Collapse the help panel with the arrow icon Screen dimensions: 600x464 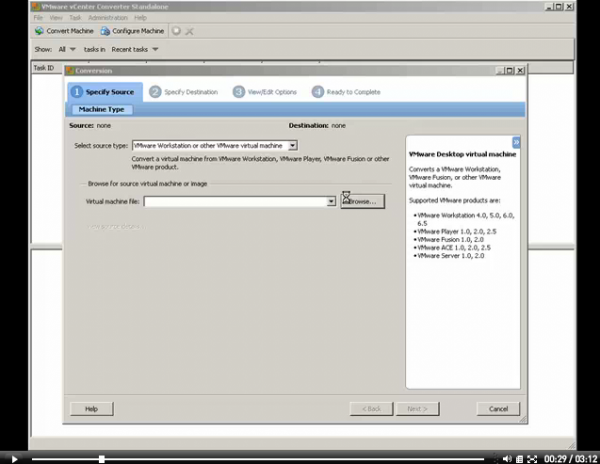[x=516, y=143]
